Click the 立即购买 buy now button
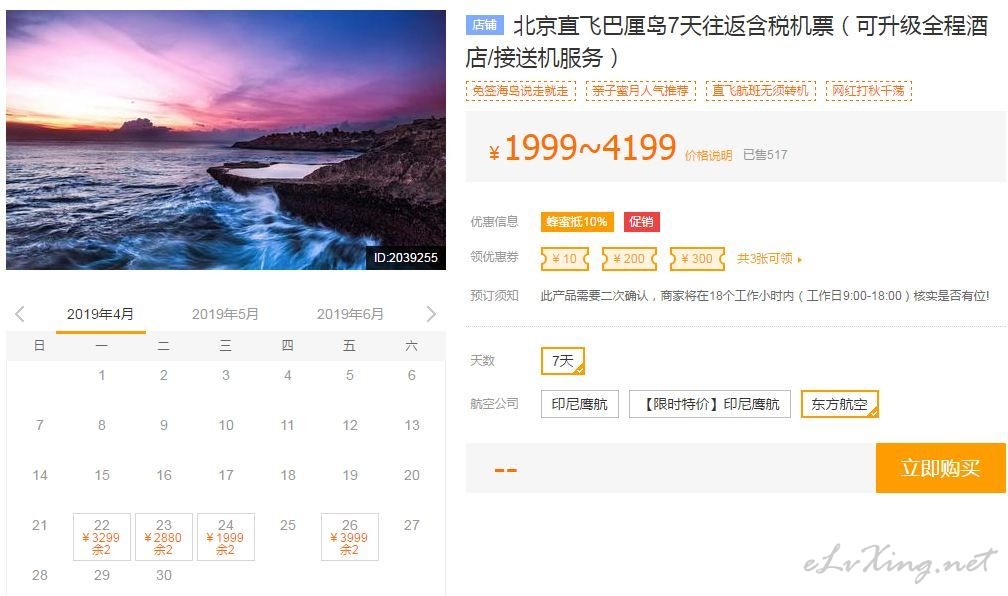 click(x=940, y=468)
